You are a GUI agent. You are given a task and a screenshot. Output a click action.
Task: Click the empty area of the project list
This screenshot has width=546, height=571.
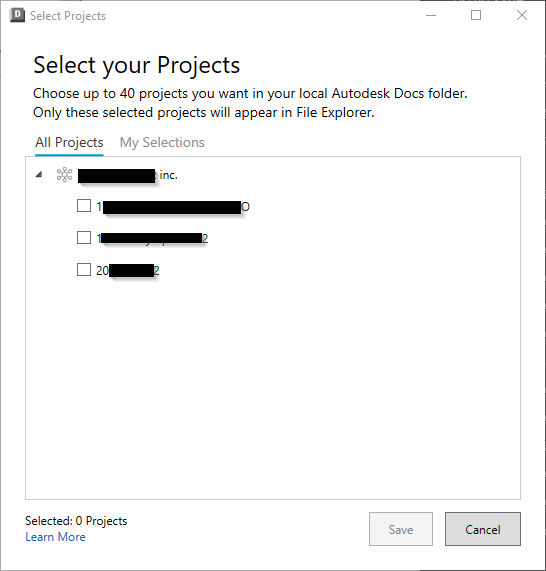tap(273, 386)
